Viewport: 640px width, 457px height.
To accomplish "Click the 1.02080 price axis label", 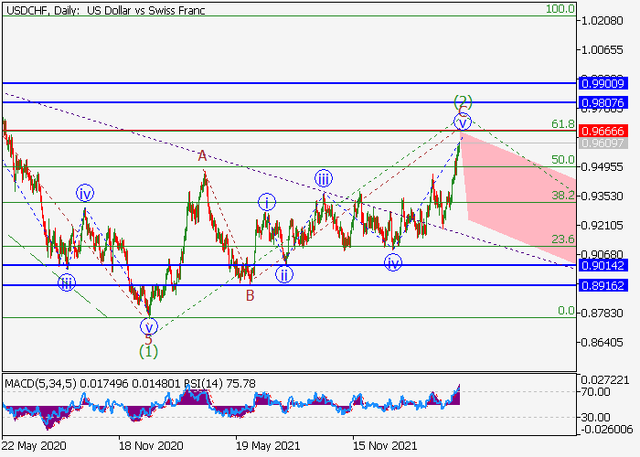I will point(602,20).
